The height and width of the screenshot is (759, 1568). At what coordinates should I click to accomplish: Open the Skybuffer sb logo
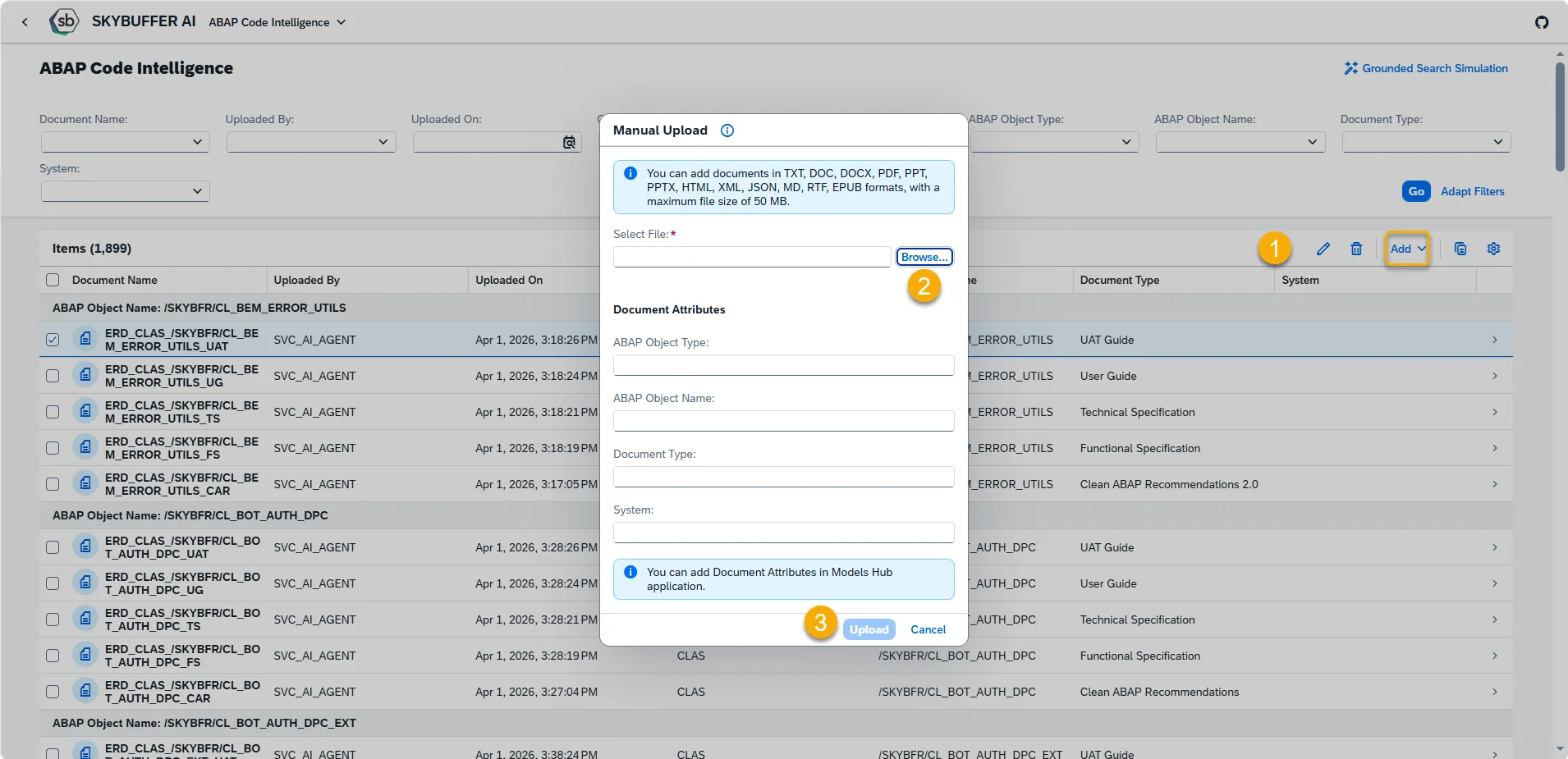pos(64,21)
